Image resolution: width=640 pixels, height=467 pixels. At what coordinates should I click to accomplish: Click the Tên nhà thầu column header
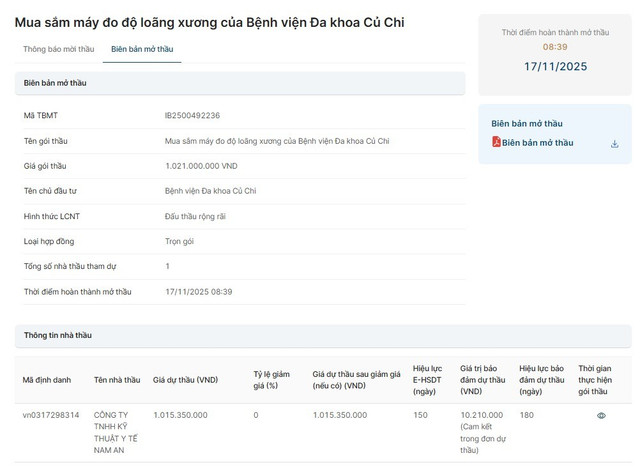pyautogui.click(x=116, y=380)
